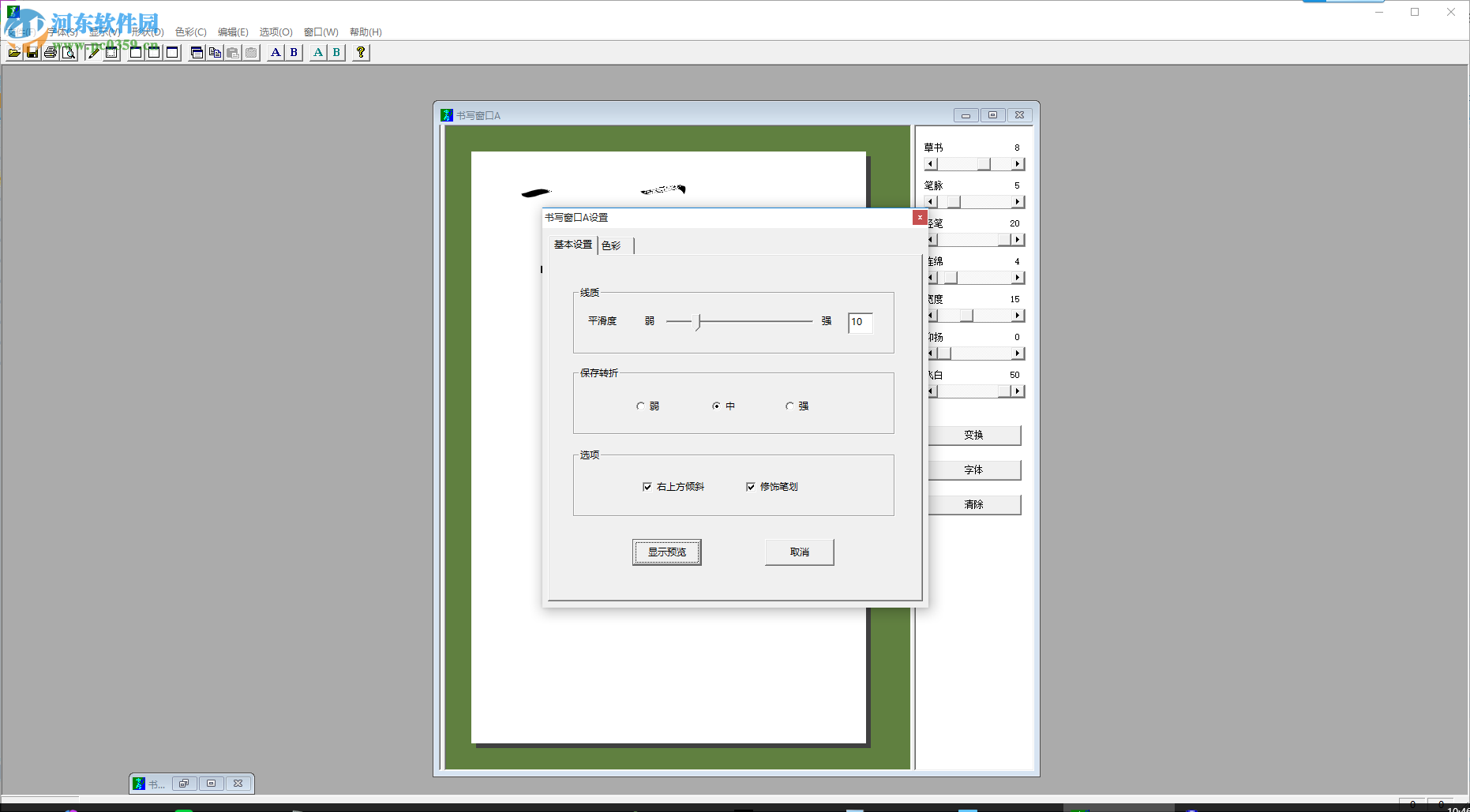Click the 笔脉 scrollbar thumb
Image resolution: width=1470 pixels, height=812 pixels.
pos(954,202)
